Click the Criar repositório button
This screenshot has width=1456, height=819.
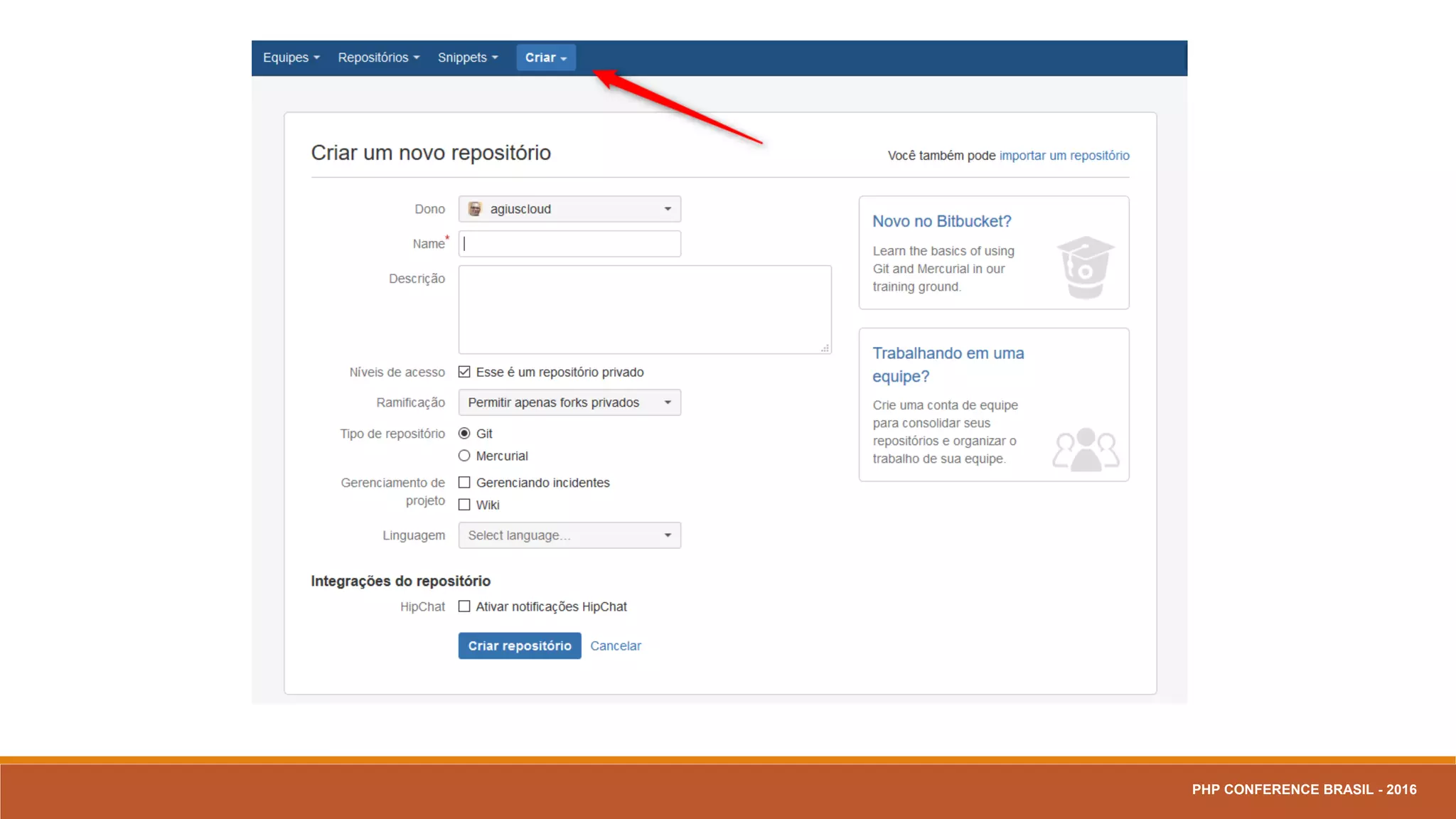(x=519, y=646)
